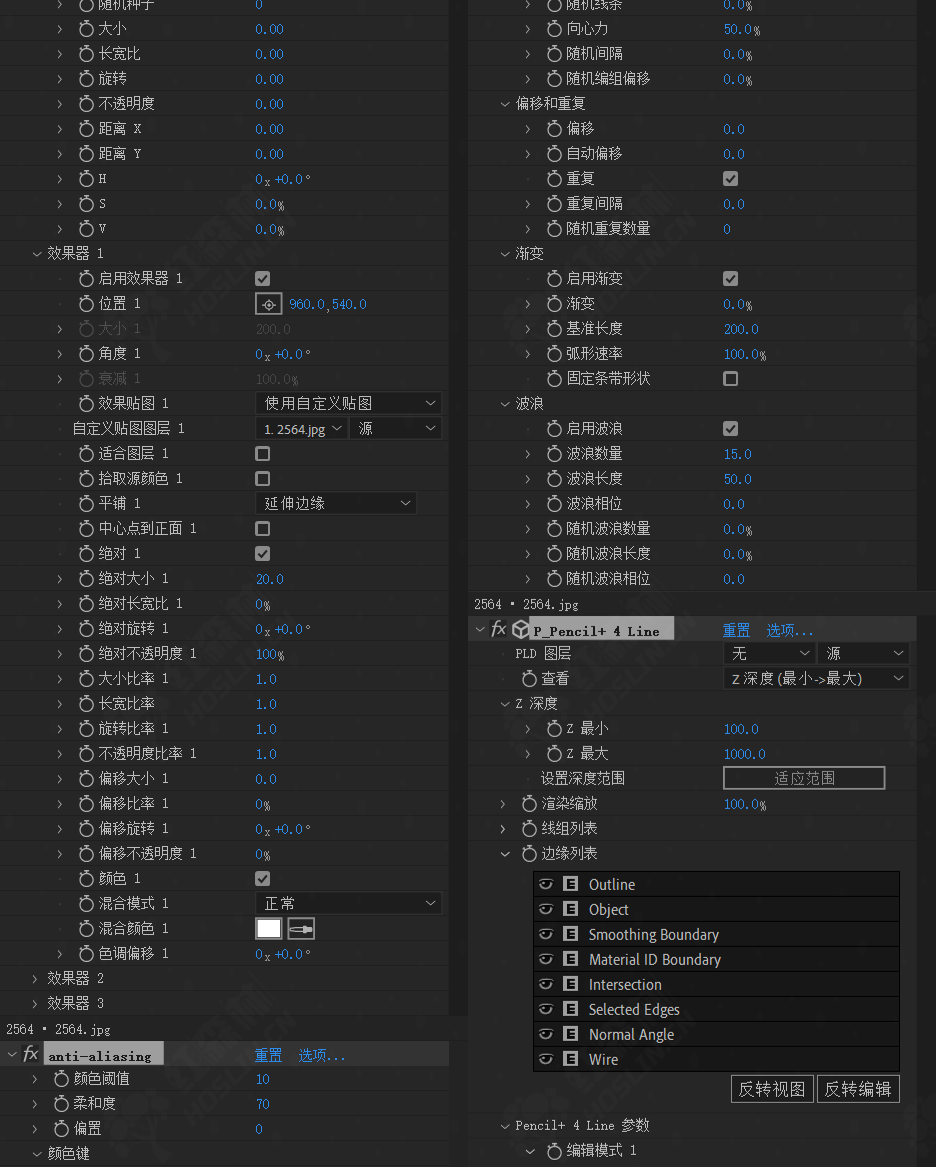
Task: Uncheck 启用效果器 1 checkbox
Action: coord(263,279)
